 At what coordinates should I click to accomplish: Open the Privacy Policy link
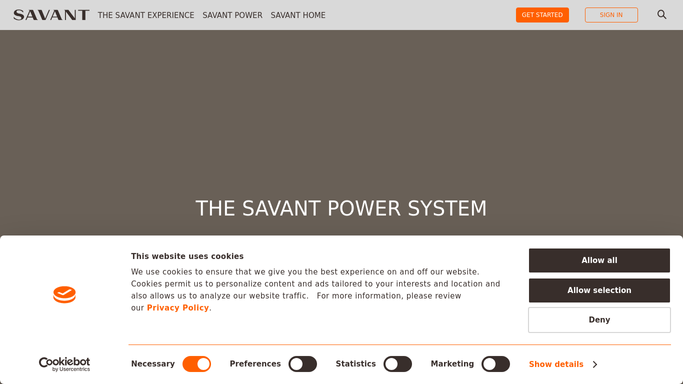(x=178, y=308)
